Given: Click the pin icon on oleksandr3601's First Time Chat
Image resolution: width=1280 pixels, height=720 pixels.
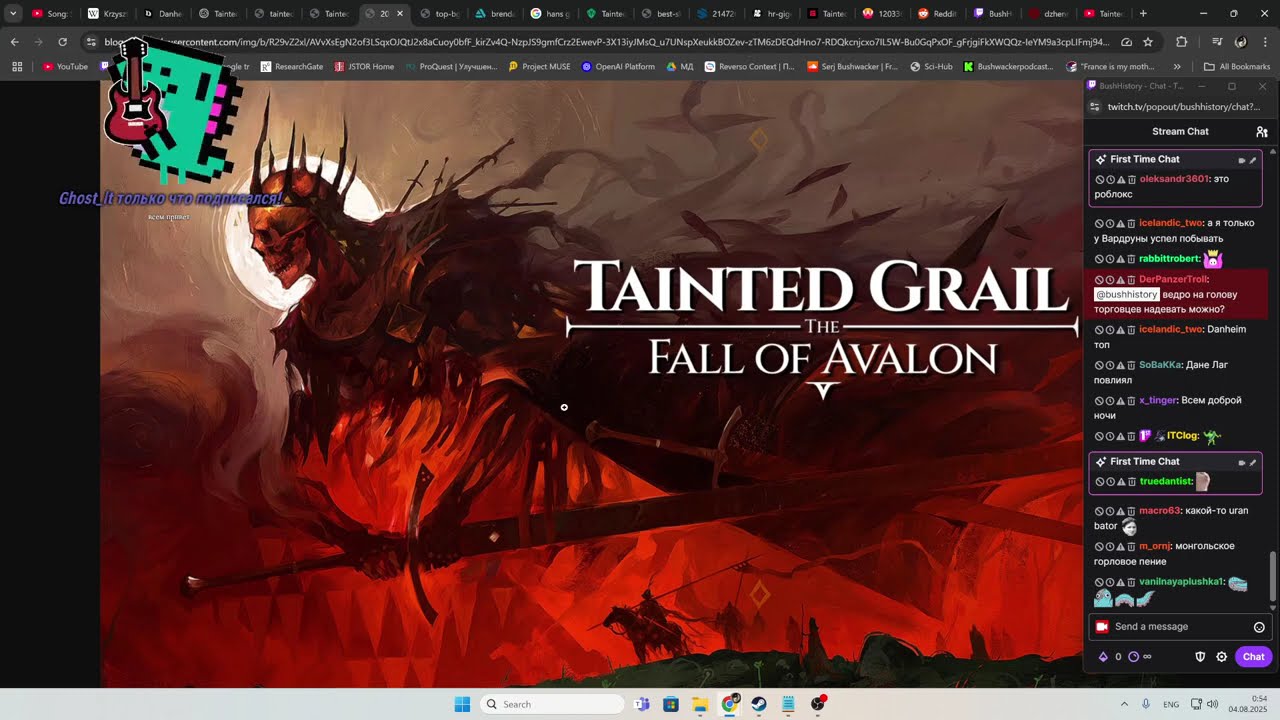Looking at the screenshot, I should (x=1253, y=160).
